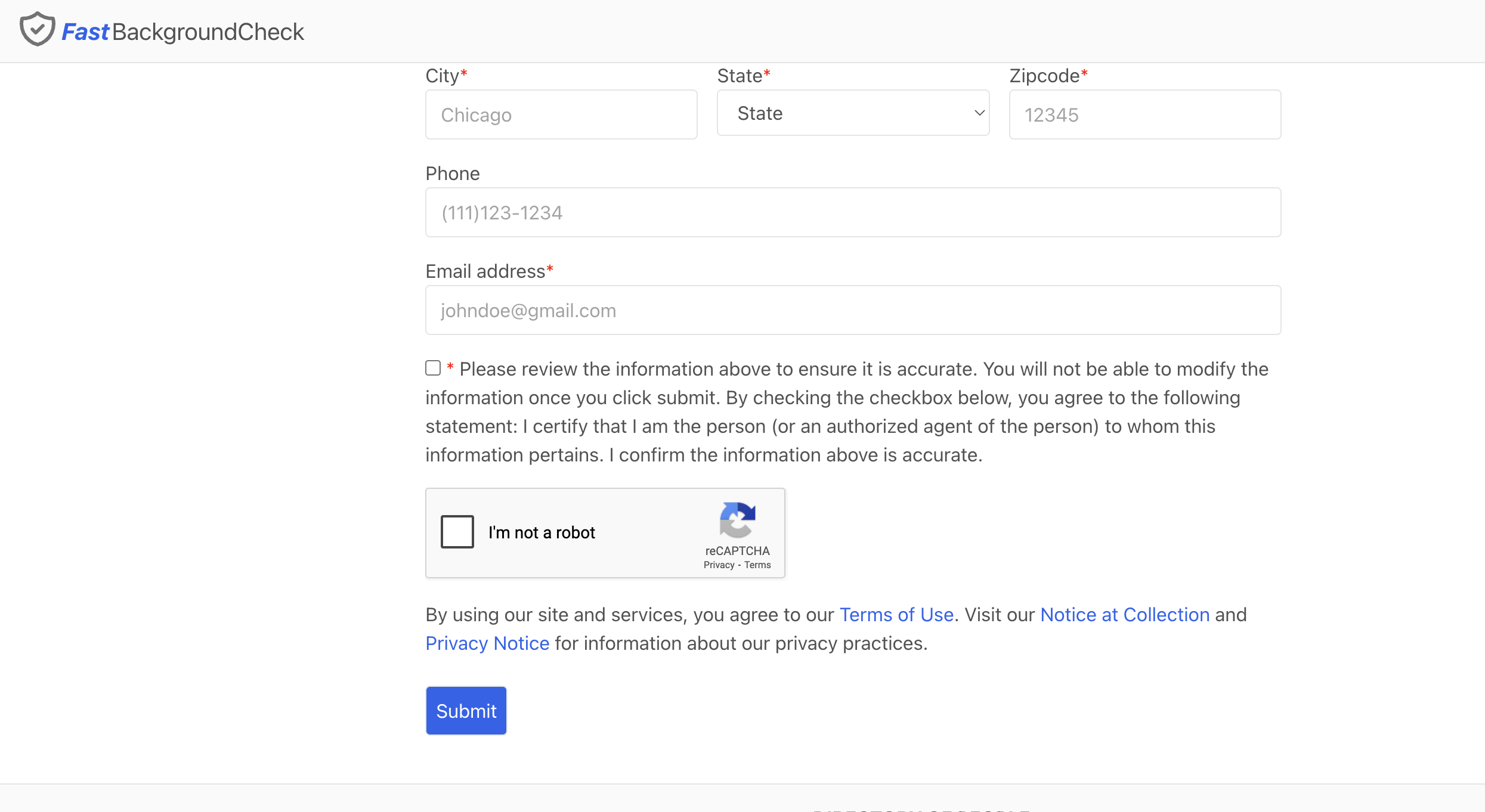The width and height of the screenshot is (1485, 812).
Task: Open the FastBackgroundCheck home logo text
Action: click(183, 32)
